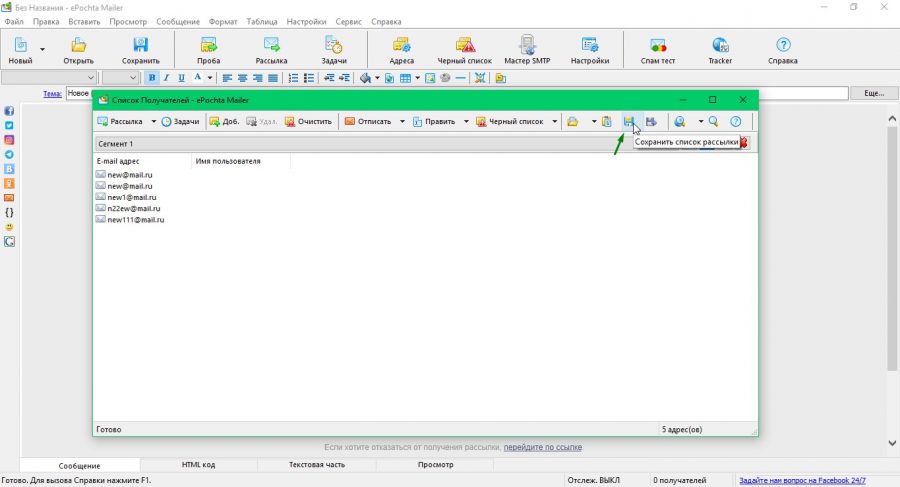Screen dimensions: 900x487
Task: Open the font color dropdown arrow
Action: coord(210,78)
